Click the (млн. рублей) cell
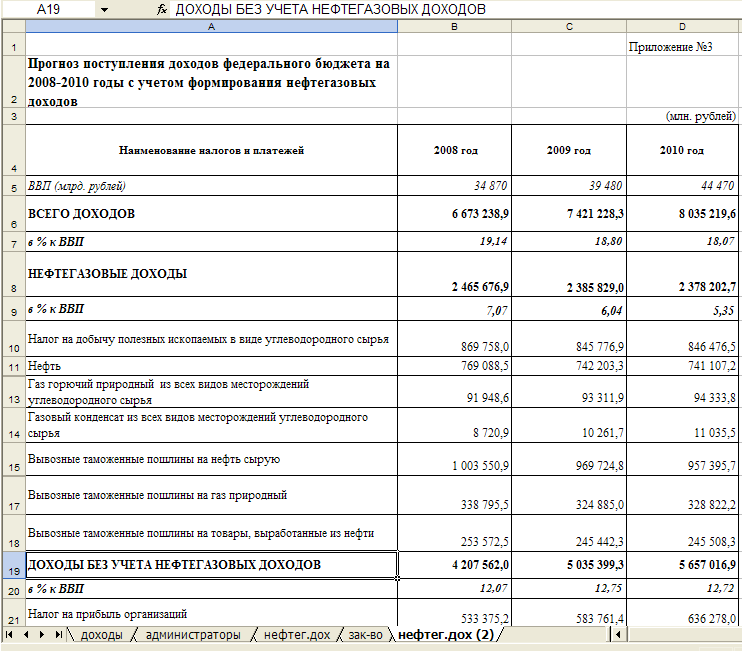This screenshot has height=651, width=742. pyautogui.click(x=682, y=116)
